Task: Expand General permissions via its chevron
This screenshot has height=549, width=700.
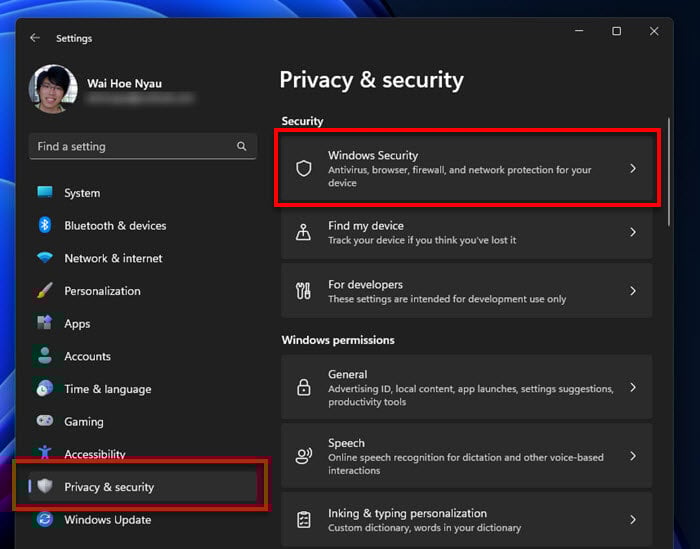Action: click(x=633, y=387)
